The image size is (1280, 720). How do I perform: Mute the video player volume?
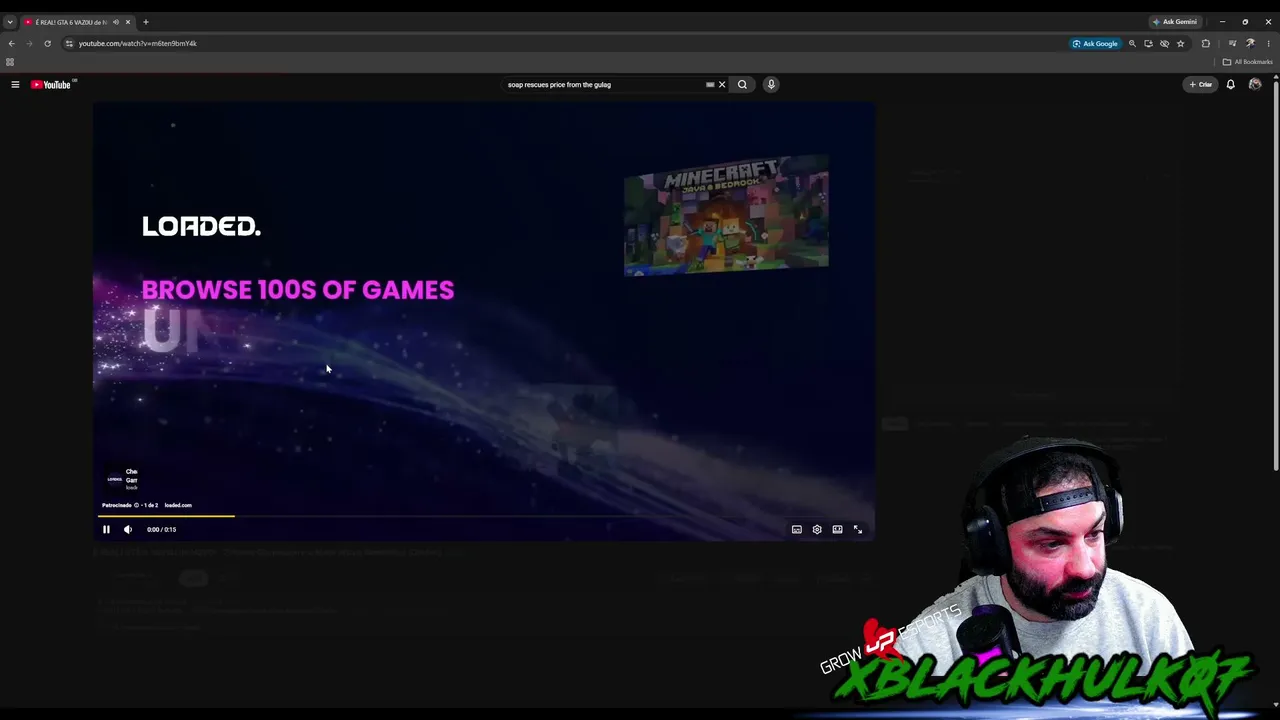tap(128, 529)
